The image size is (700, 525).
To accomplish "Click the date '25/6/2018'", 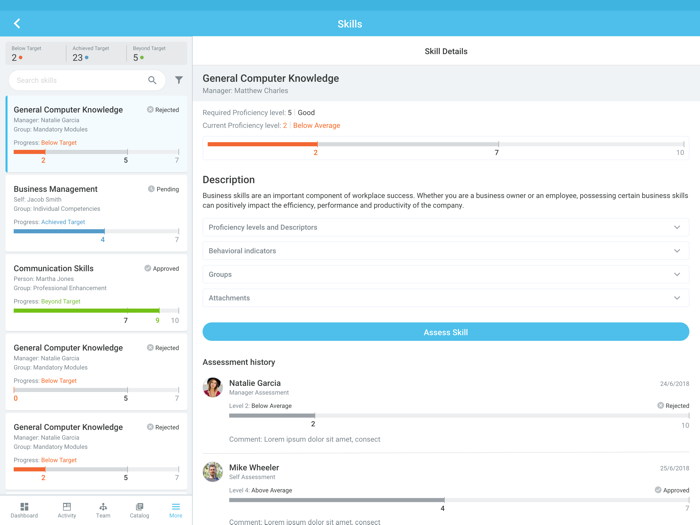I will click(674, 468).
